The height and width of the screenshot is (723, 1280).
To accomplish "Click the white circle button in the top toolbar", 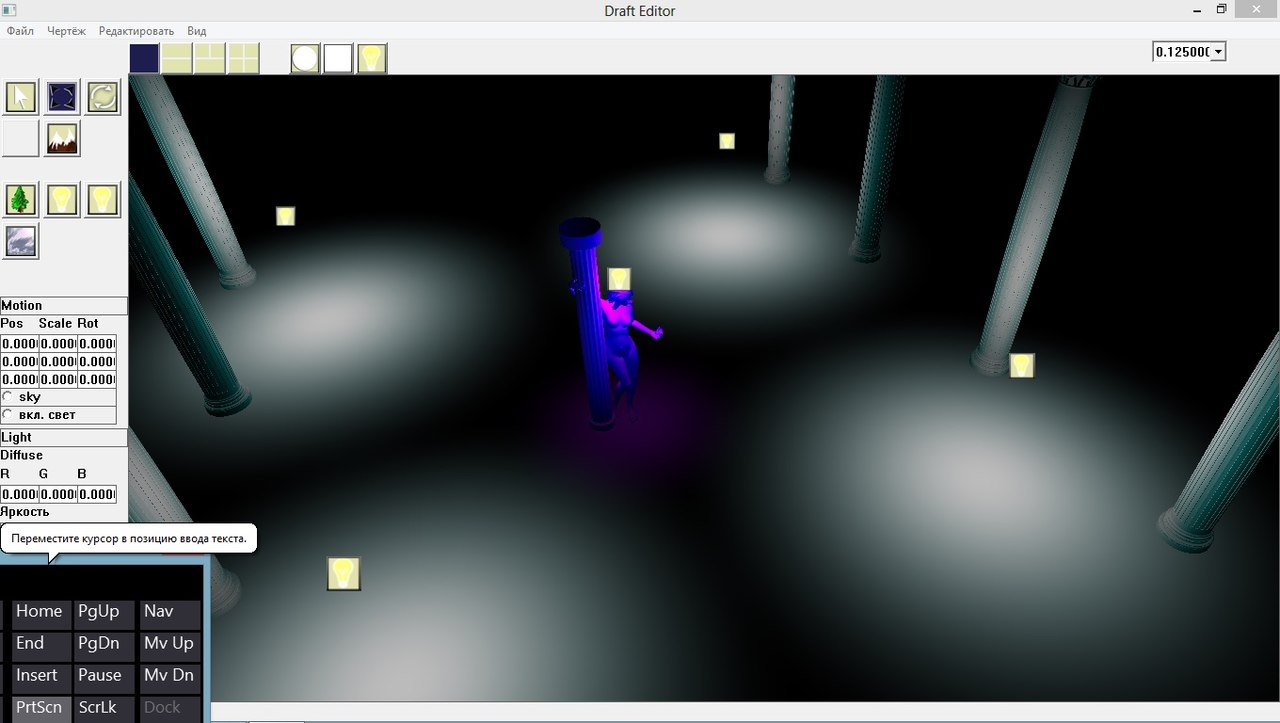I will pyautogui.click(x=305, y=58).
